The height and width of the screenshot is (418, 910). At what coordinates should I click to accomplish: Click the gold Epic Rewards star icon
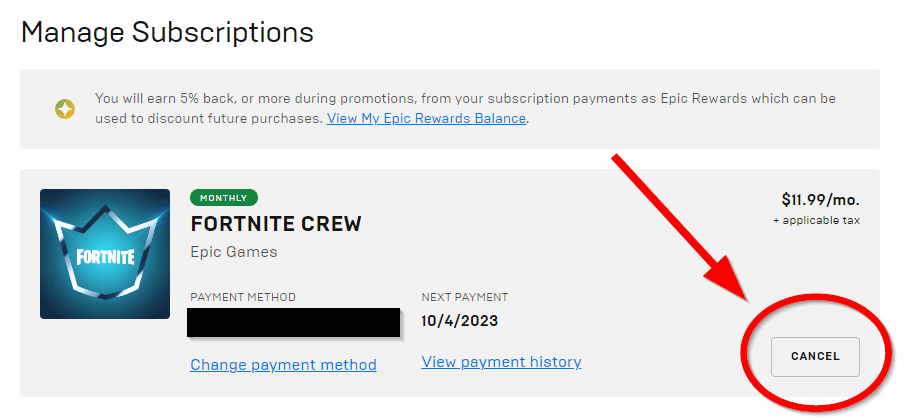point(65,109)
